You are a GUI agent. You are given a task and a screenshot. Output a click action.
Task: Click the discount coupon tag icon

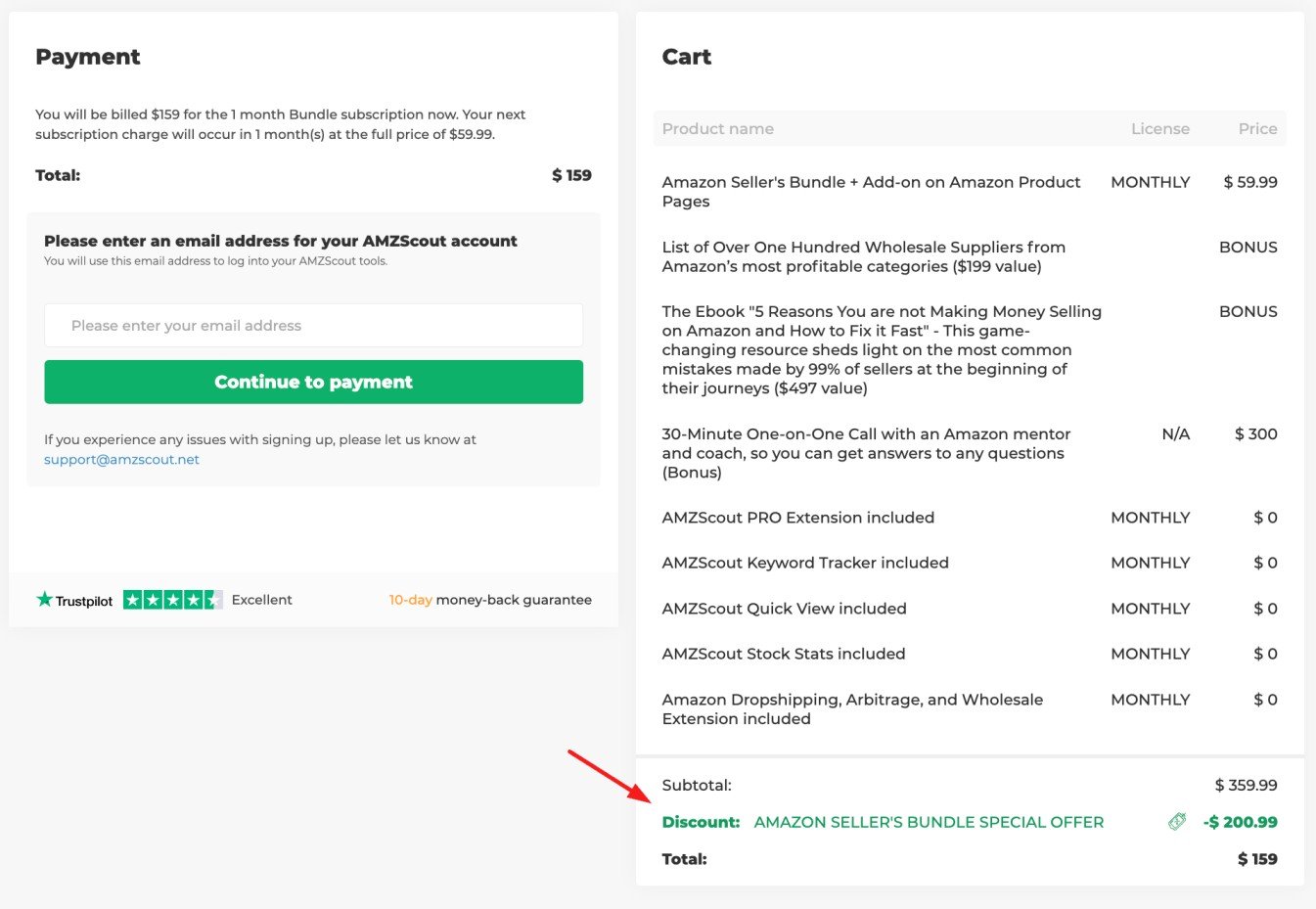1177,822
